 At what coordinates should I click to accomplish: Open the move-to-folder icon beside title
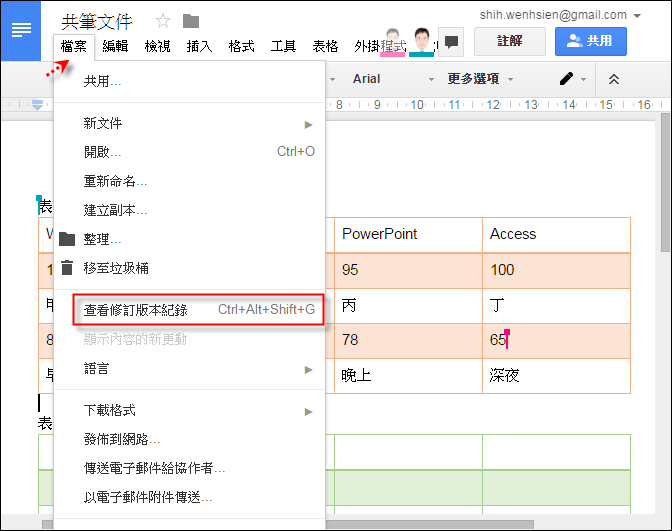[x=191, y=21]
